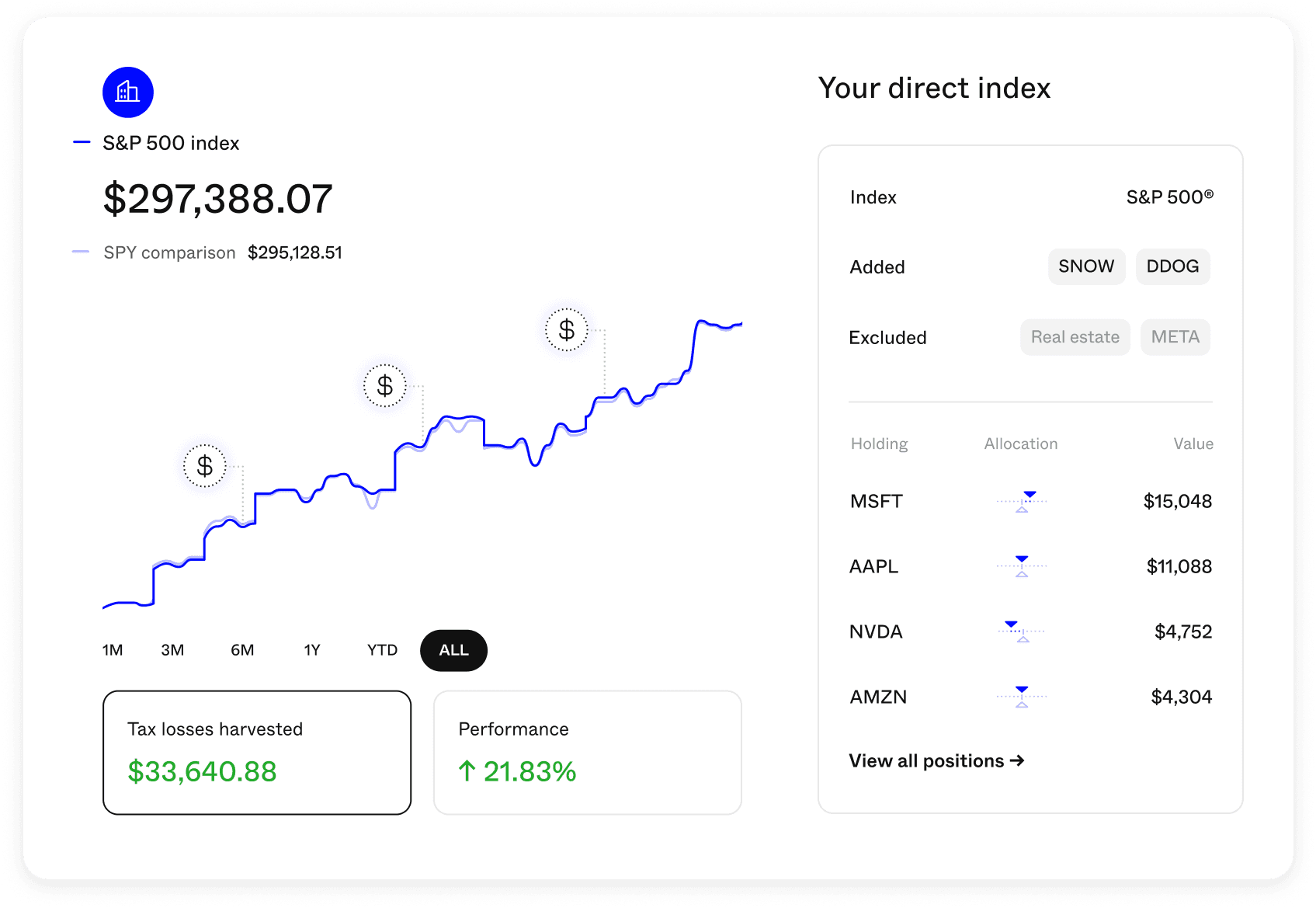Click the SNOW added tag

point(1086,266)
